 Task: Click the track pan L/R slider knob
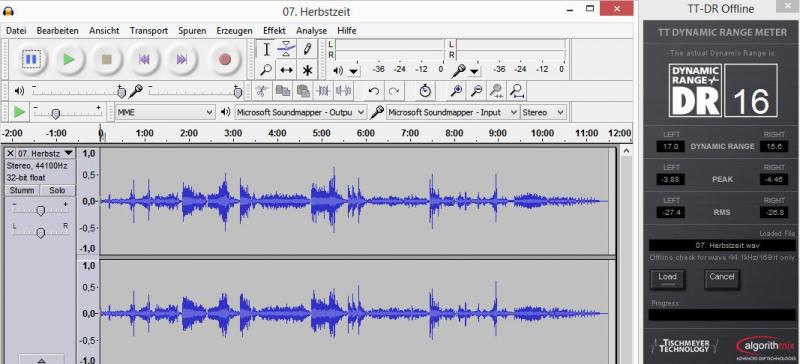41,233
